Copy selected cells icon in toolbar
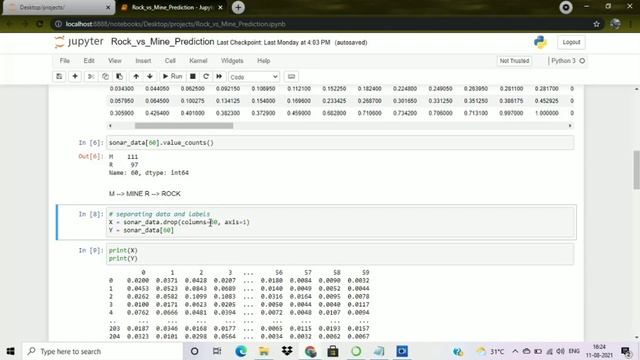The height and width of the screenshot is (360, 640). click(105, 76)
